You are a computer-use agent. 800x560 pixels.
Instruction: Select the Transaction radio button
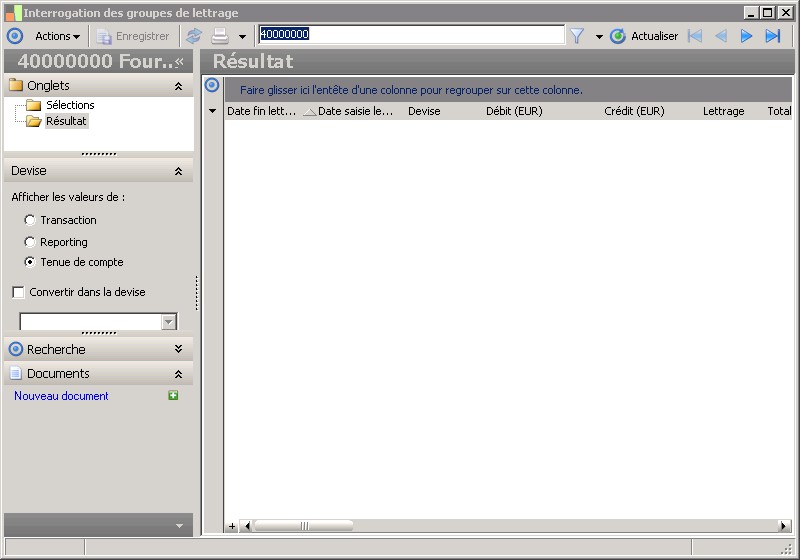pos(30,220)
